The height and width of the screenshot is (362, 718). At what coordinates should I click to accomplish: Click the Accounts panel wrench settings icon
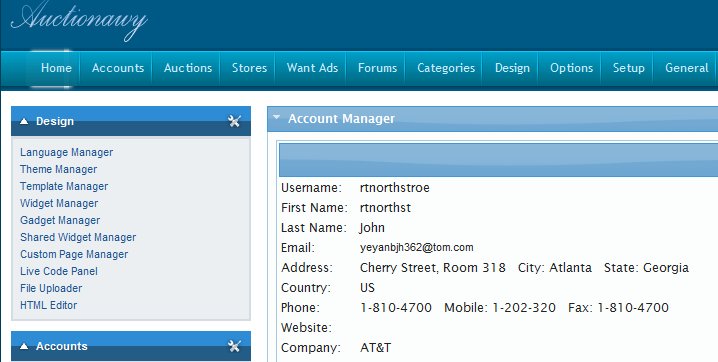pos(234,346)
